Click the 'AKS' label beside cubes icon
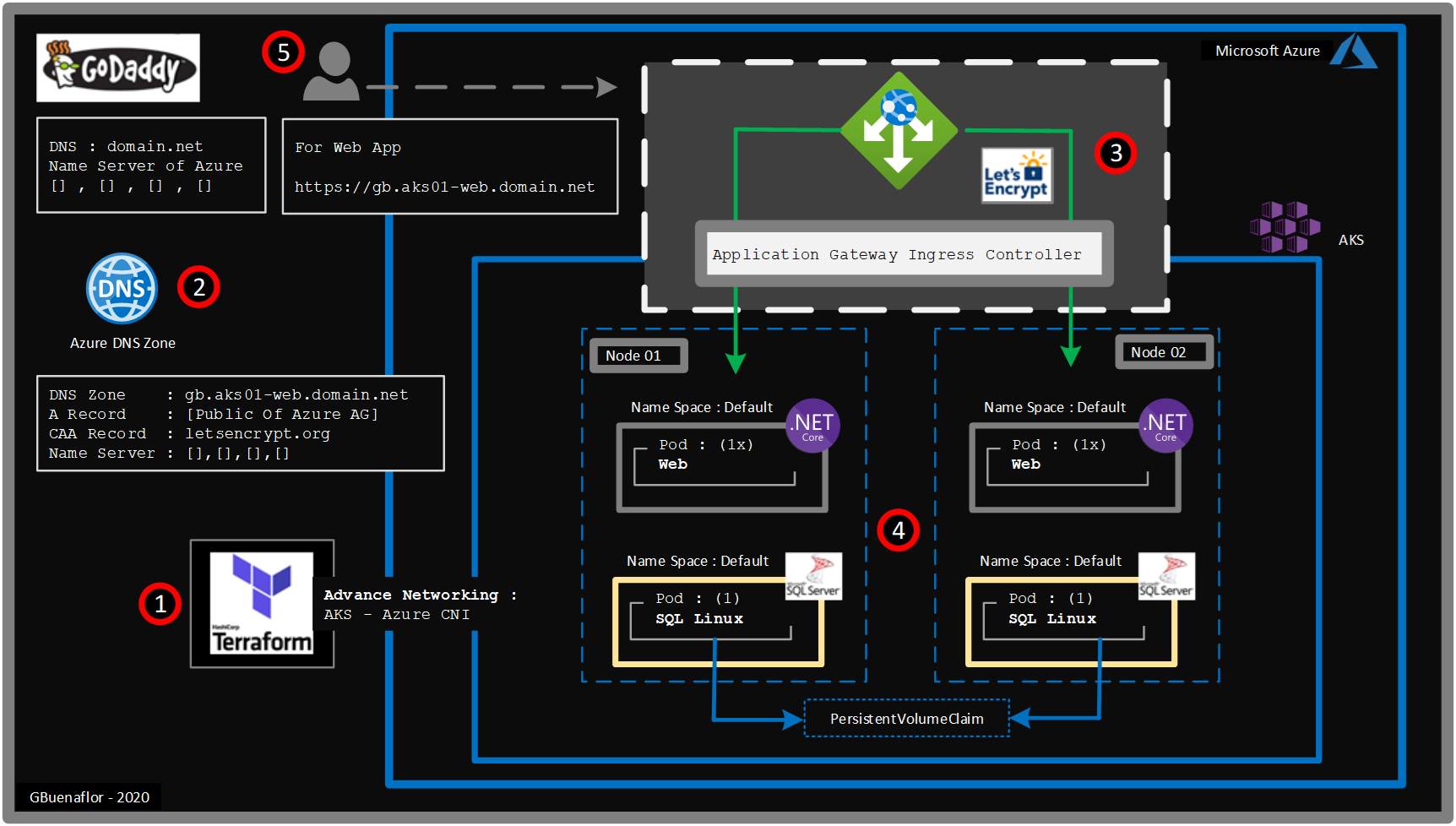Image resolution: width=1456 pixels, height=826 pixels. (1351, 240)
